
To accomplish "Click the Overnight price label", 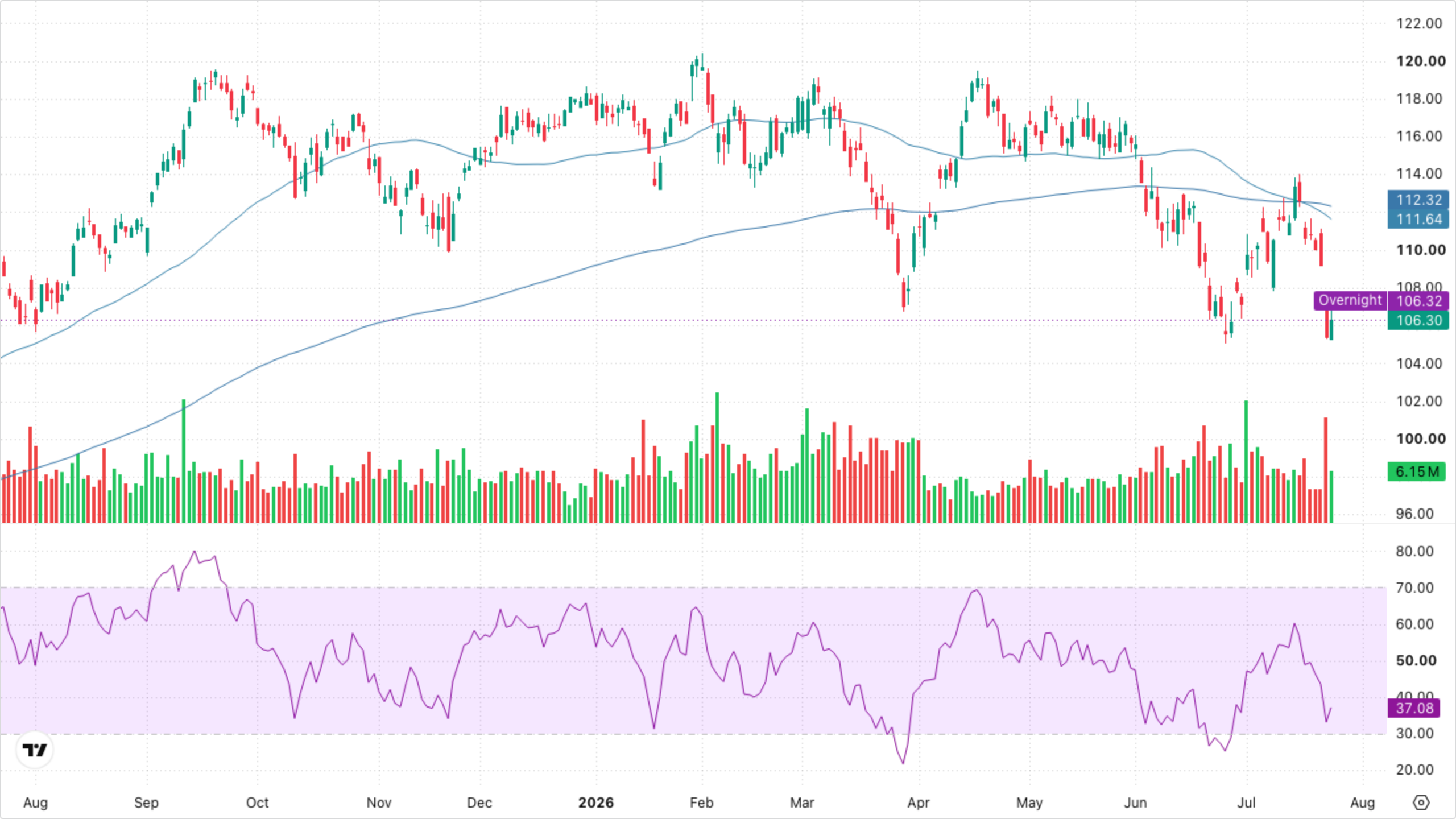I will point(1350,300).
